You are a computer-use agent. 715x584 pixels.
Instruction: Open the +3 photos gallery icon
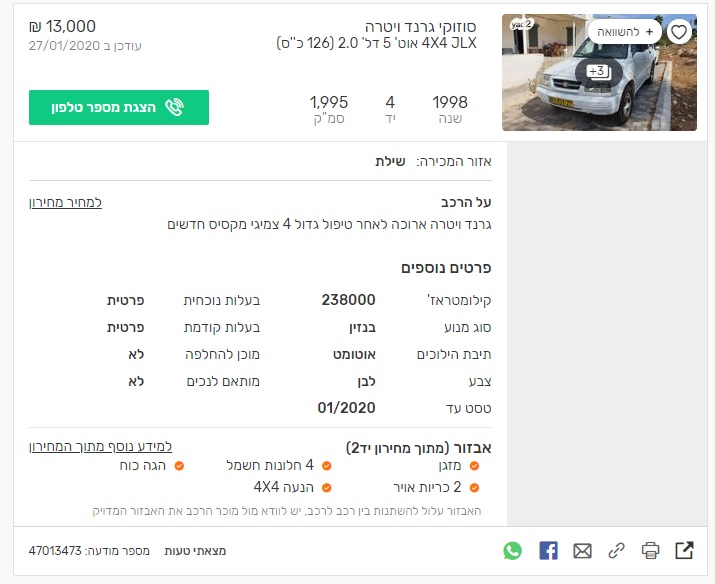click(599, 72)
